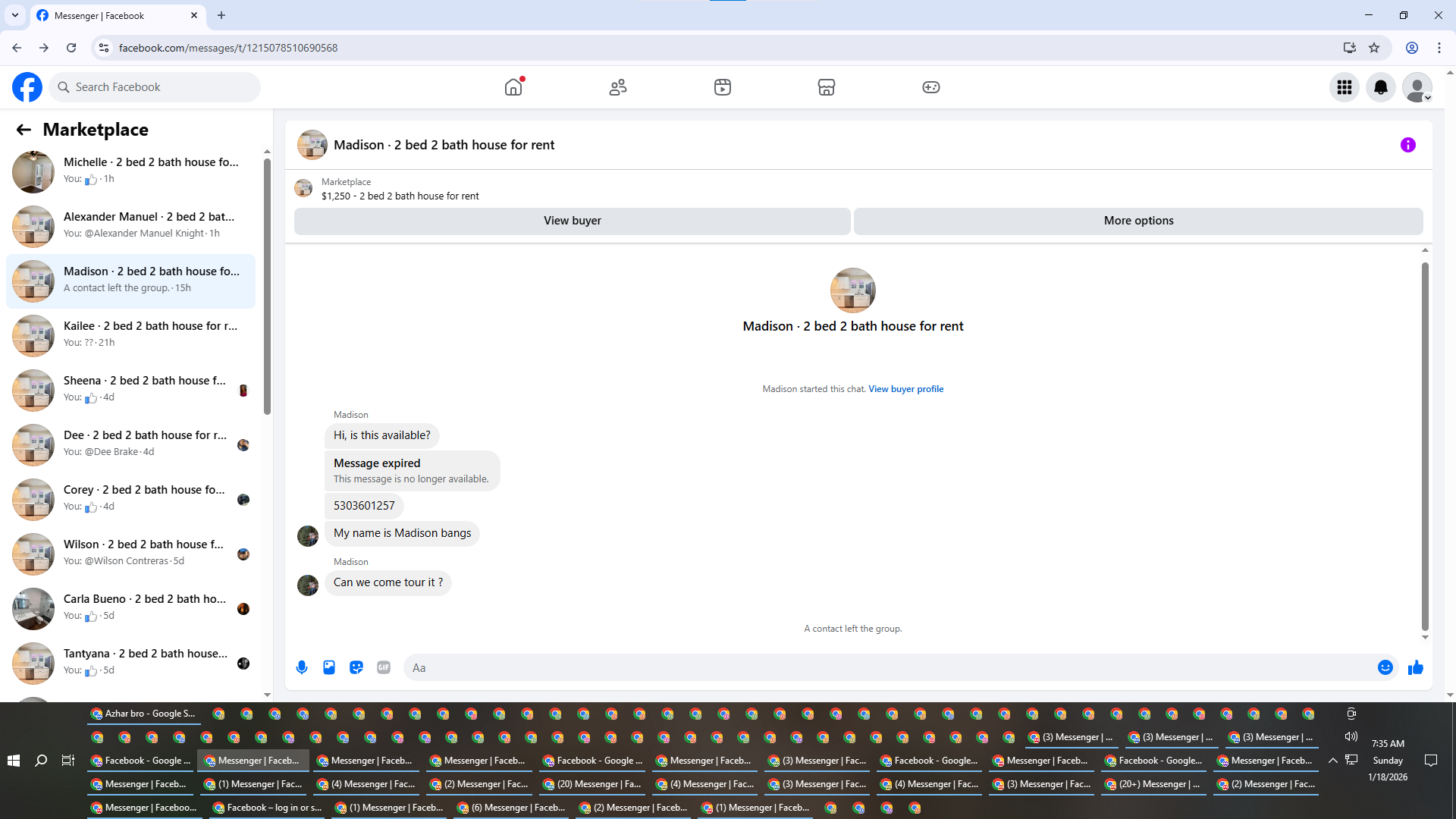Open the Facebook menu grid icon
The width and height of the screenshot is (1456, 819).
pyautogui.click(x=1344, y=87)
